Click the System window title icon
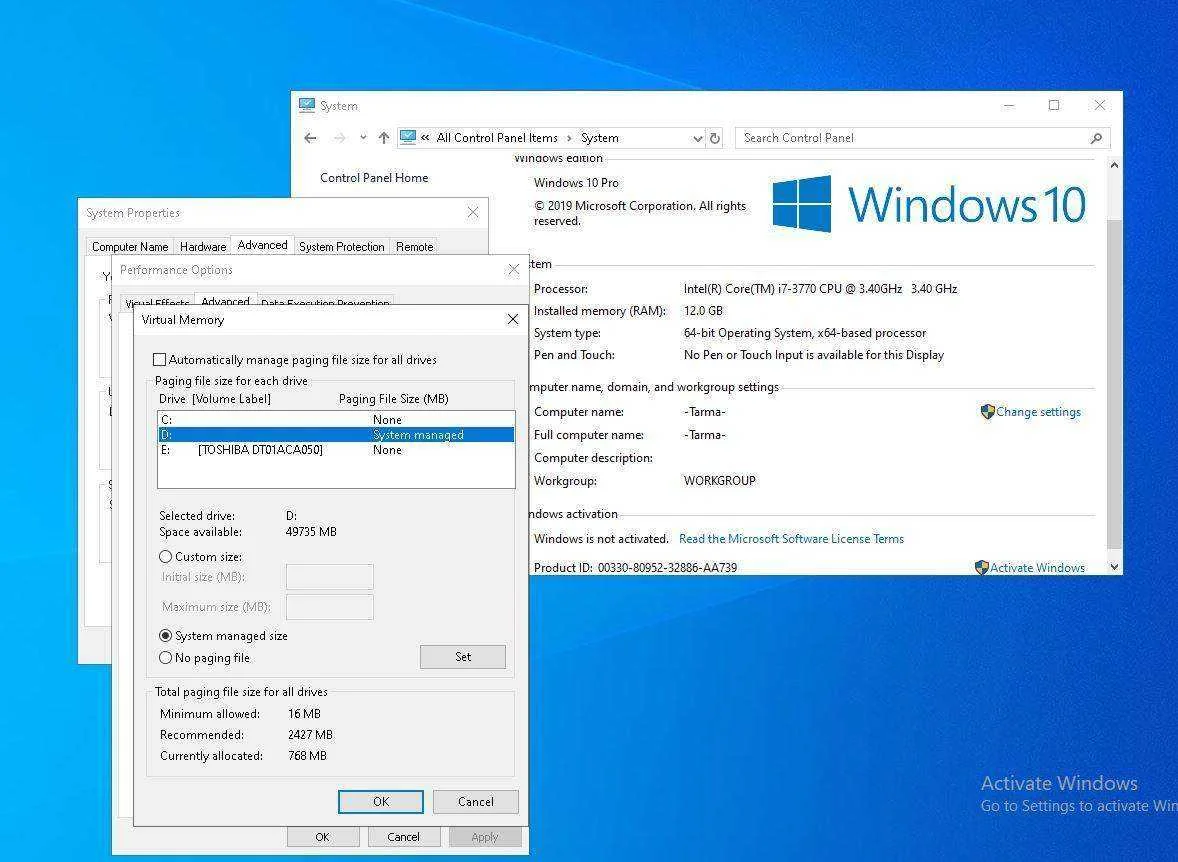1178x862 pixels. (x=307, y=105)
